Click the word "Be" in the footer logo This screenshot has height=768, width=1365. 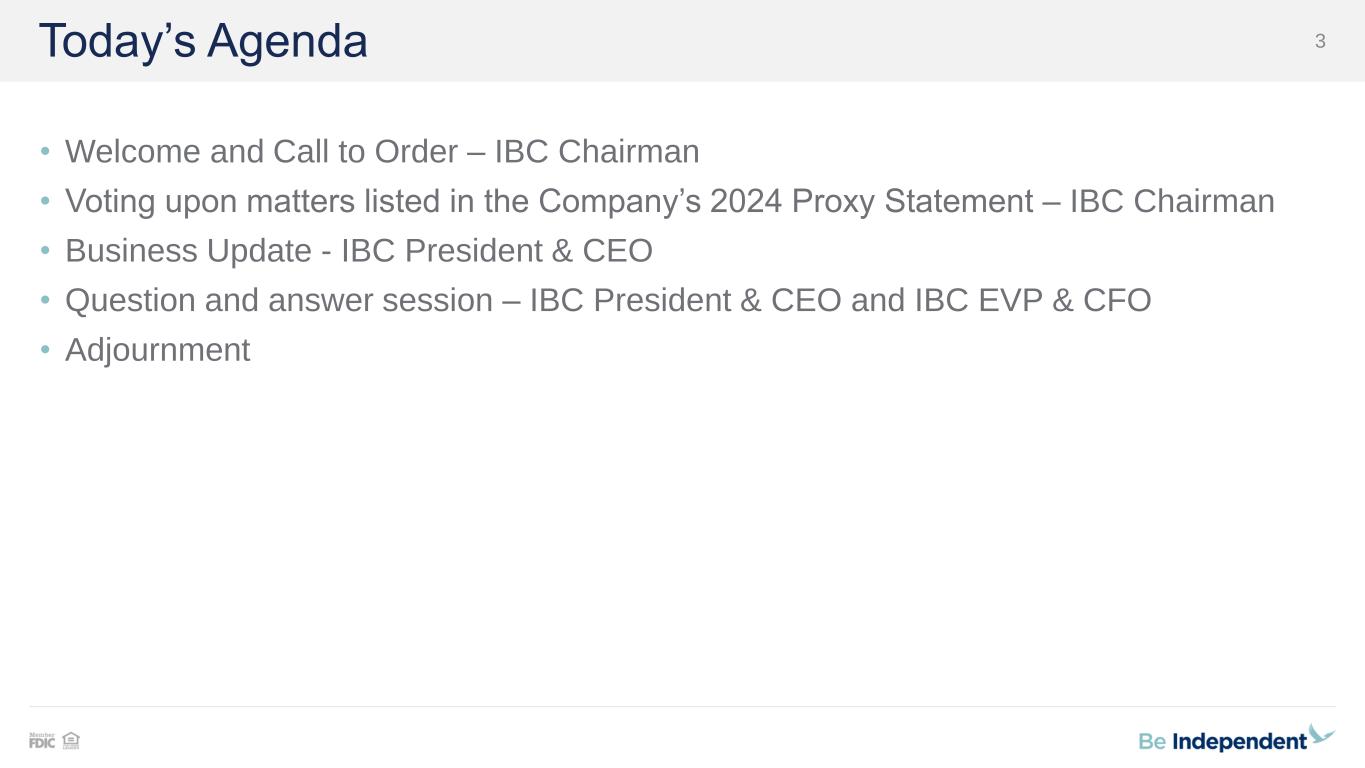pos(1152,742)
